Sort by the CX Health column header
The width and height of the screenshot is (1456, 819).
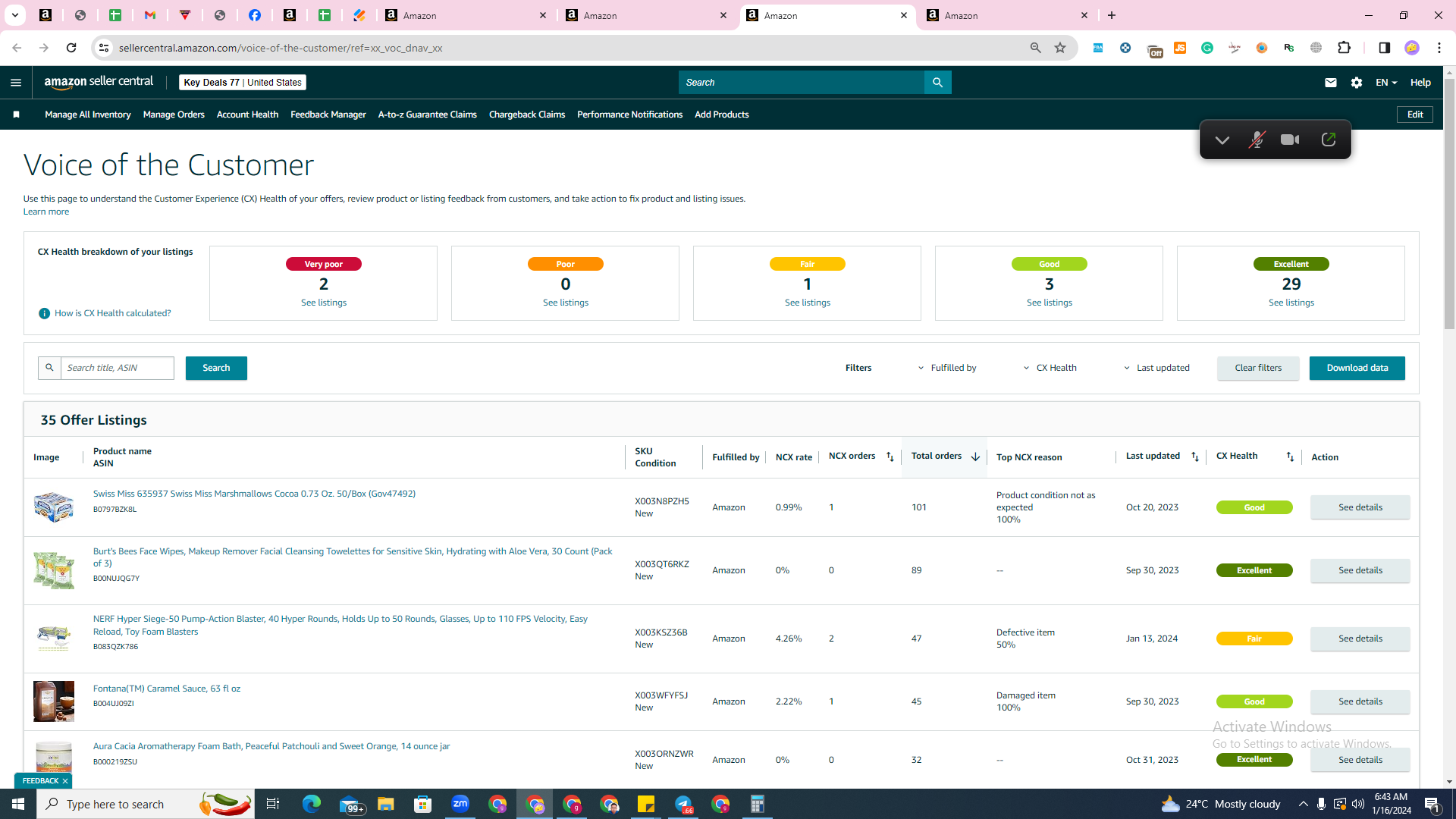point(1290,457)
